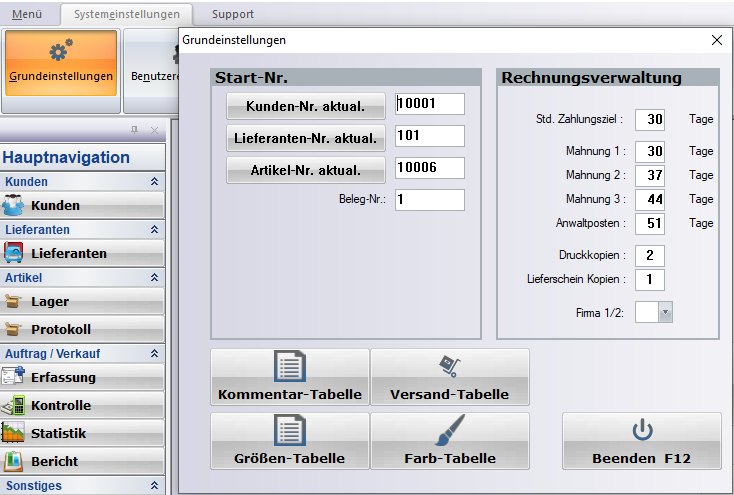Click the Std. Zahlungsziel days field
Image resolution: width=734 pixels, height=495 pixels.
click(649, 119)
